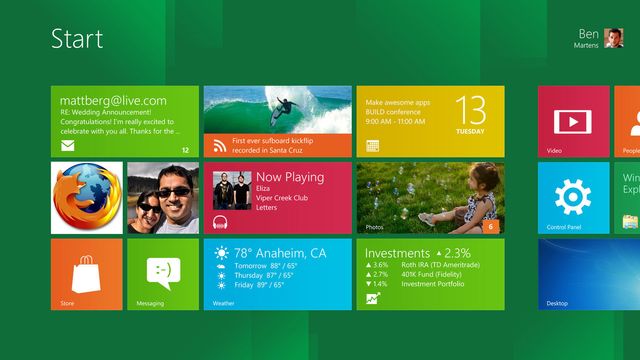Click the calendar grid icon
Viewport: 640px width, 360px height.
(x=372, y=146)
